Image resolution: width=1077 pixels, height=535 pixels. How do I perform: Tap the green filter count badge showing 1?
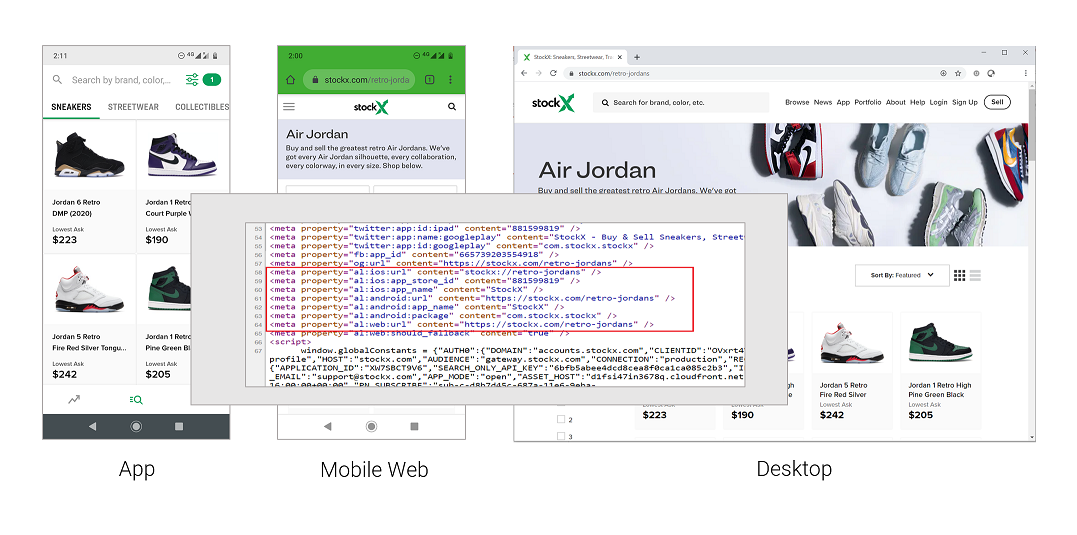[x=212, y=80]
